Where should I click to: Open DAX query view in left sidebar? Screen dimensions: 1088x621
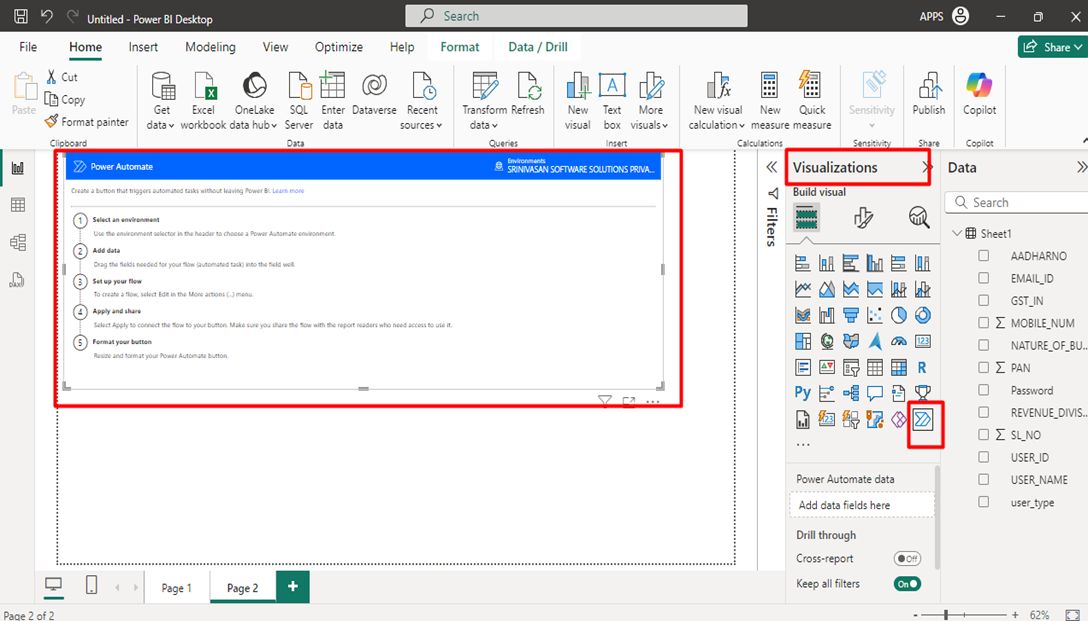coord(17,280)
